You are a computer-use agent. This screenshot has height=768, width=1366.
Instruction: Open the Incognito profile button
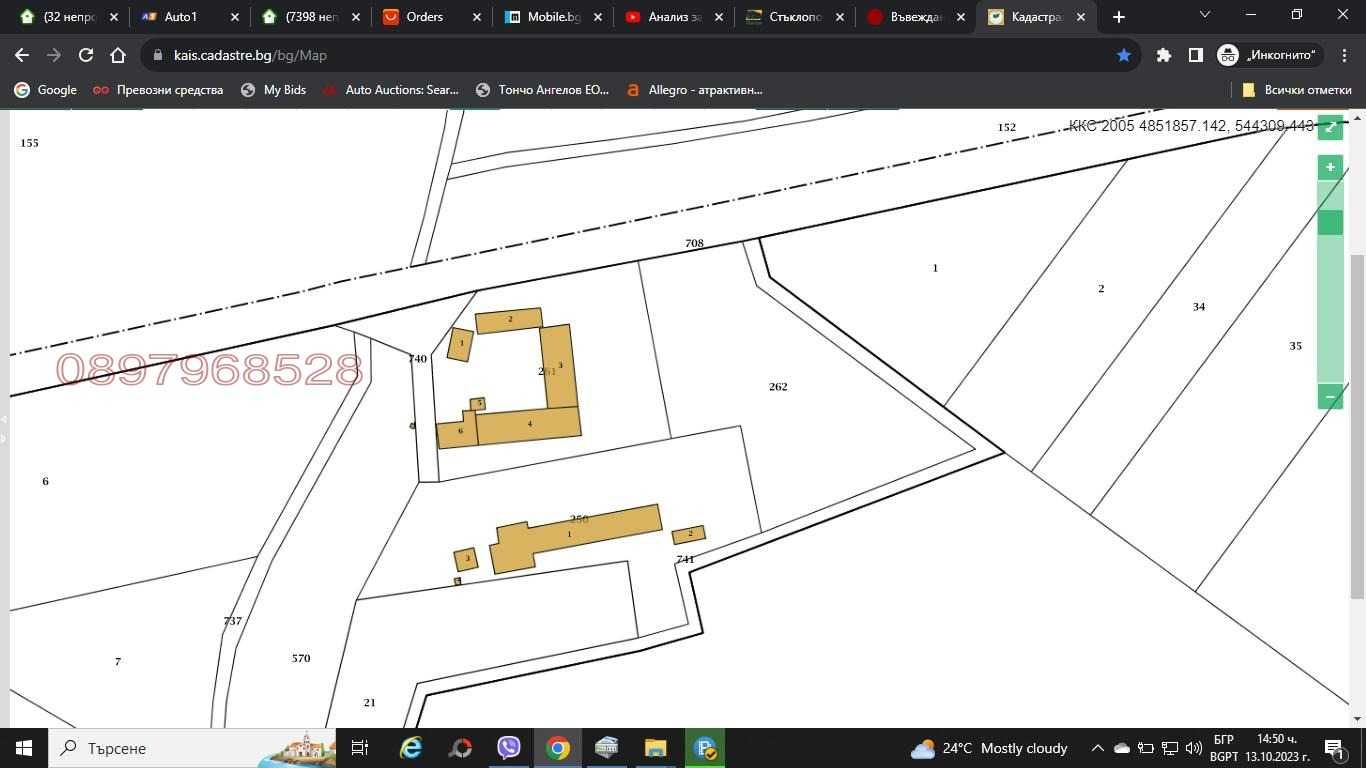click(x=1268, y=55)
